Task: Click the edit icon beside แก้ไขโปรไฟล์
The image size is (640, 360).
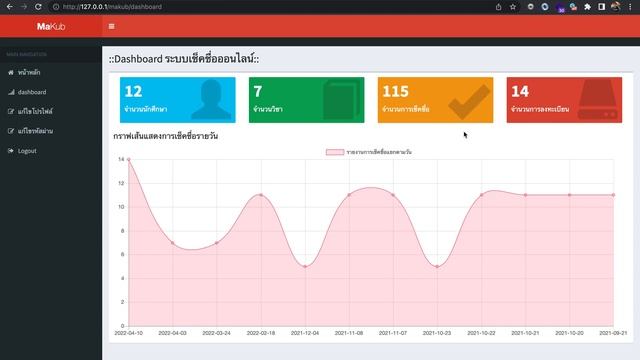Action: [11, 111]
